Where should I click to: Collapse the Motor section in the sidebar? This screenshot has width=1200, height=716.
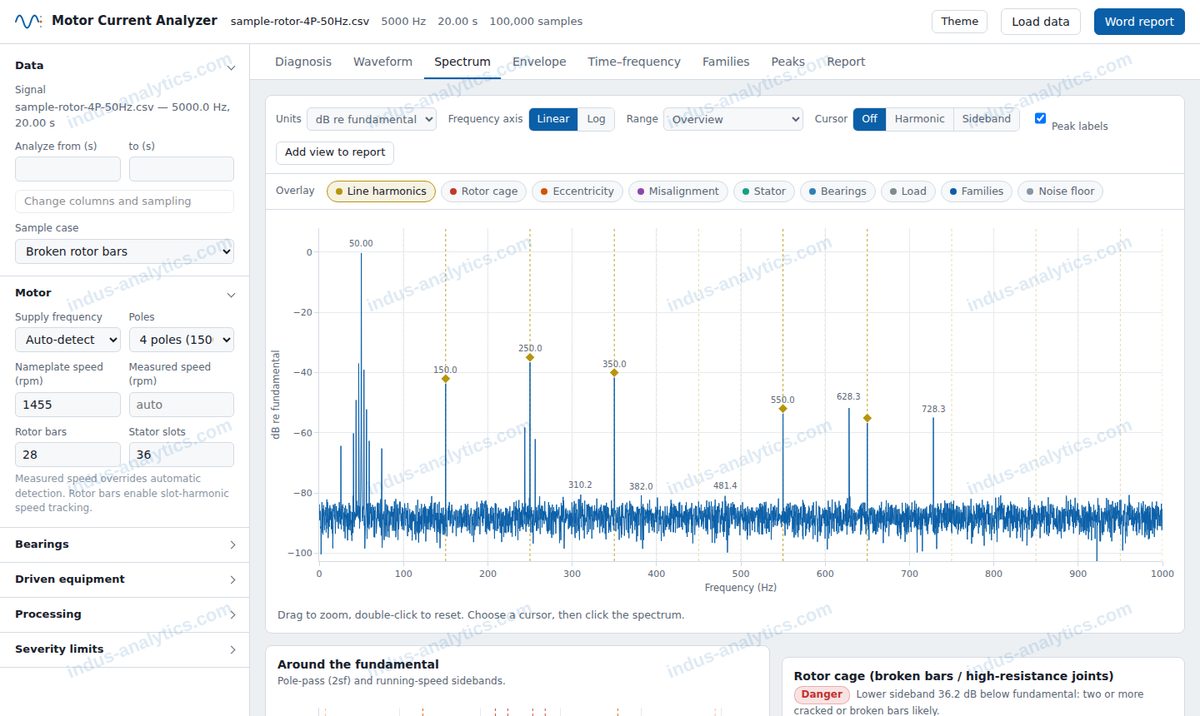[x=124, y=293]
